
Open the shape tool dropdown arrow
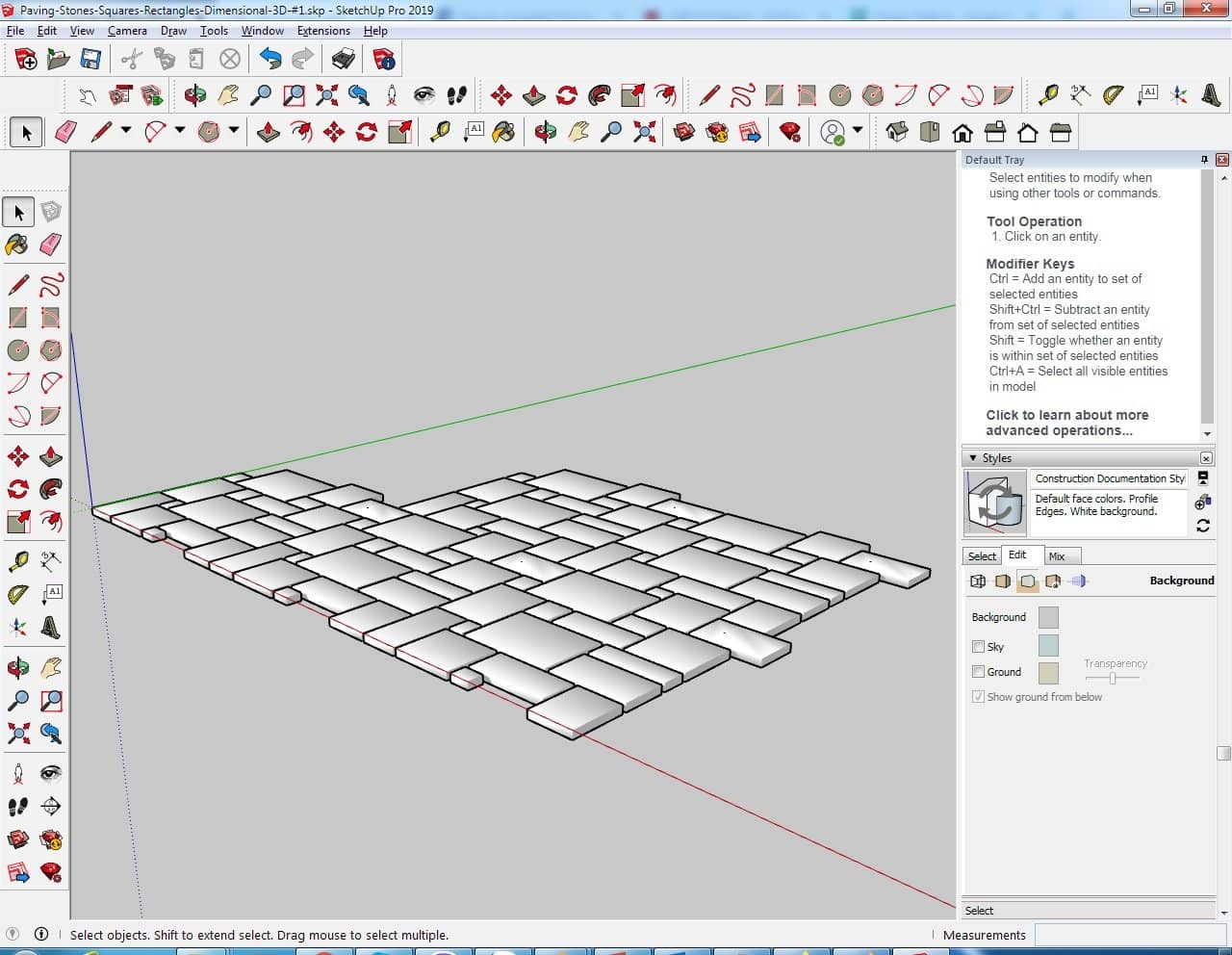click(x=233, y=131)
